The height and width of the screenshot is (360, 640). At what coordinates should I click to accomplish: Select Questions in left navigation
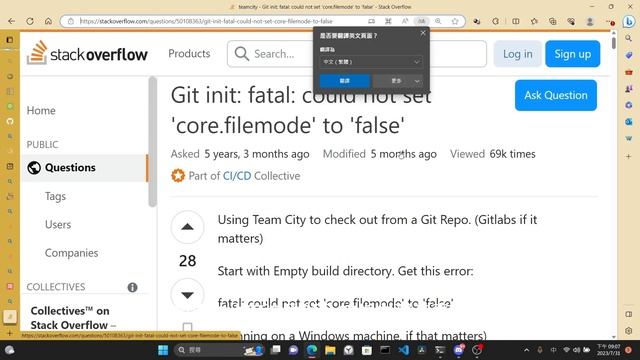[84, 168]
